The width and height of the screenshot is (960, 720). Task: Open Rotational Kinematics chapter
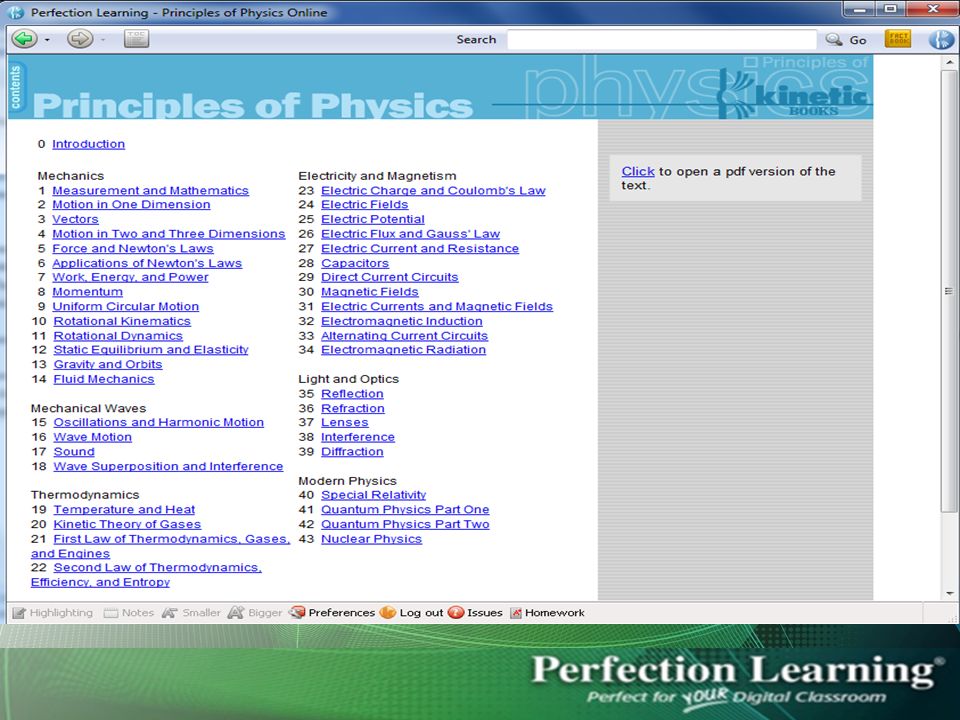122,321
